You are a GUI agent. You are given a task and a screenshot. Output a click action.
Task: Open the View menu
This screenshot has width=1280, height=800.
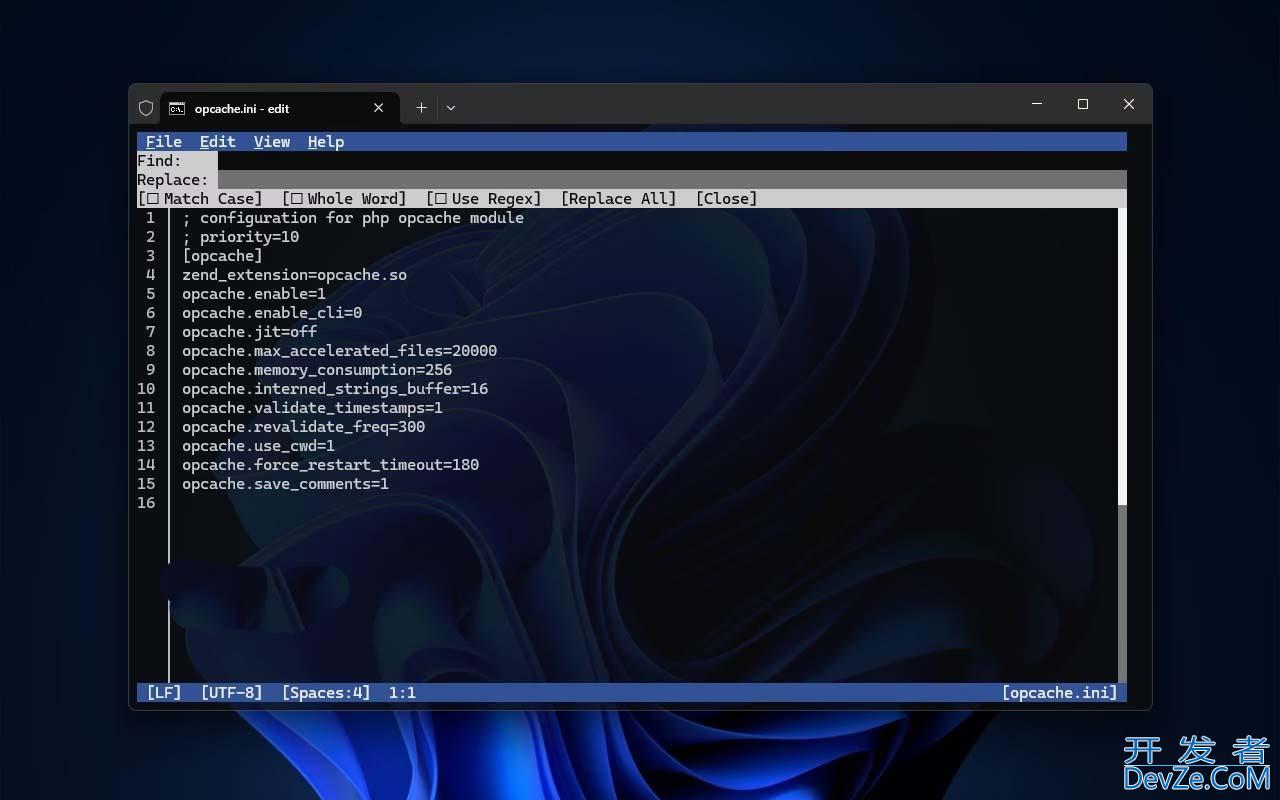272,142
